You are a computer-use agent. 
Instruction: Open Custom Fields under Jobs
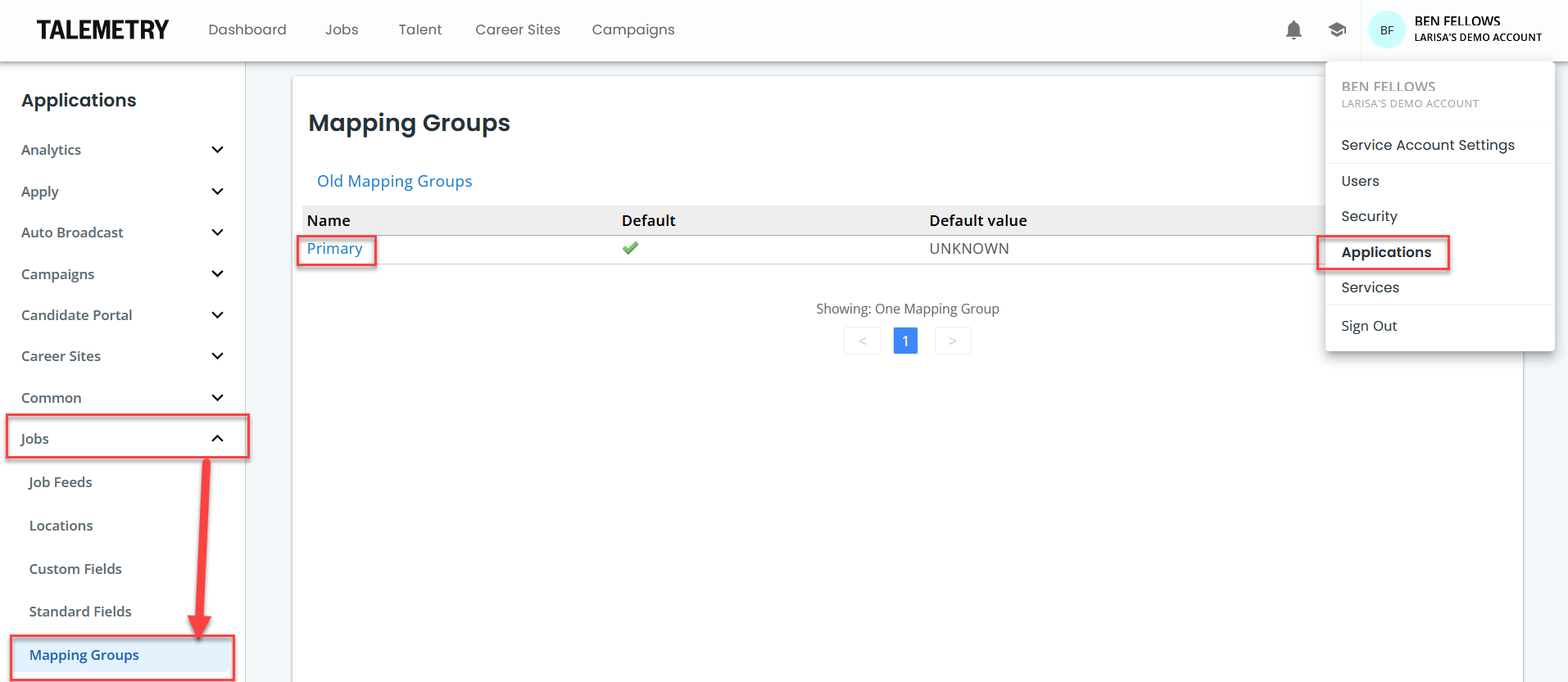(75, 569)
